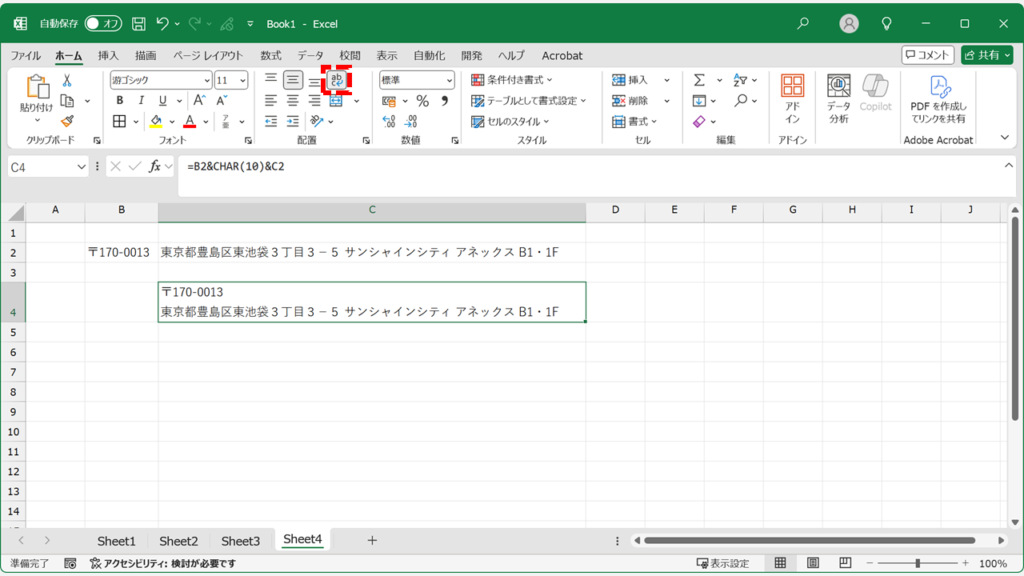Apply comma style
Image resolution: width=1024 pixels, height=576 pixels.
(x=445, y=101)
